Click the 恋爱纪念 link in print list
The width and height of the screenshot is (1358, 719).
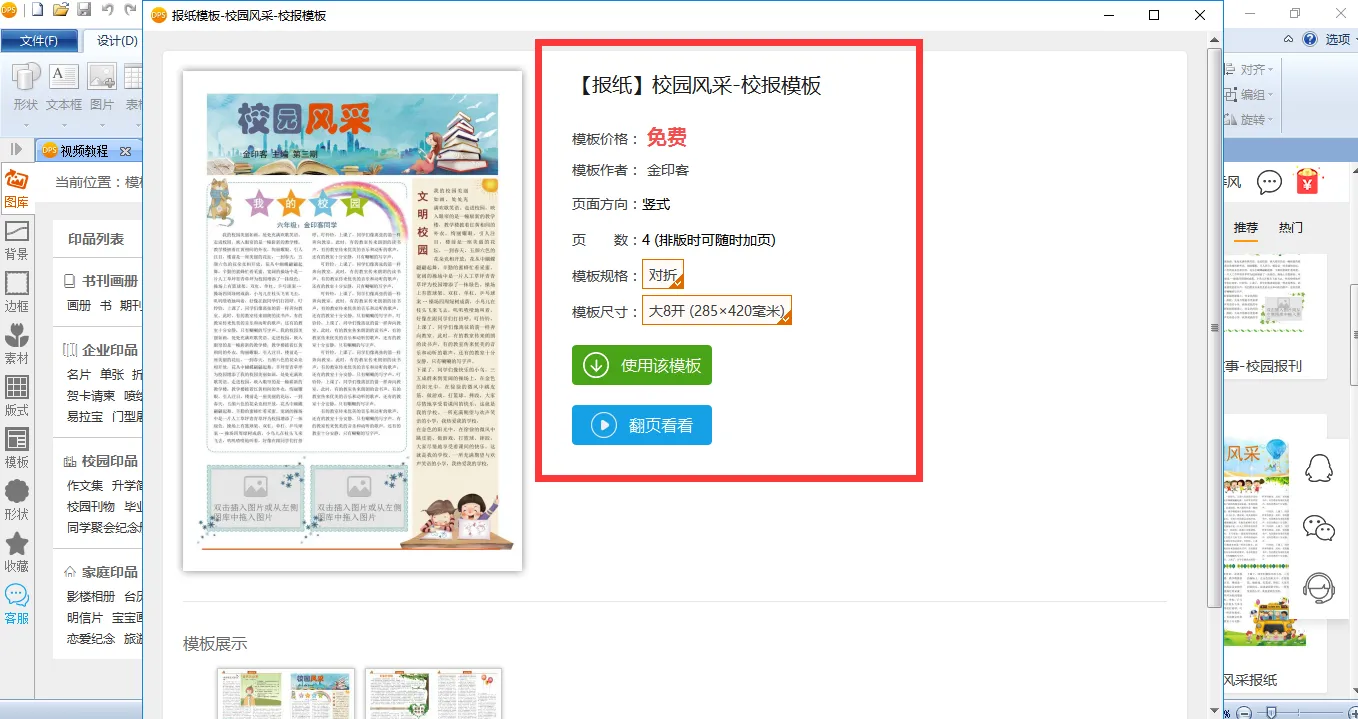[x=91, y=638]
